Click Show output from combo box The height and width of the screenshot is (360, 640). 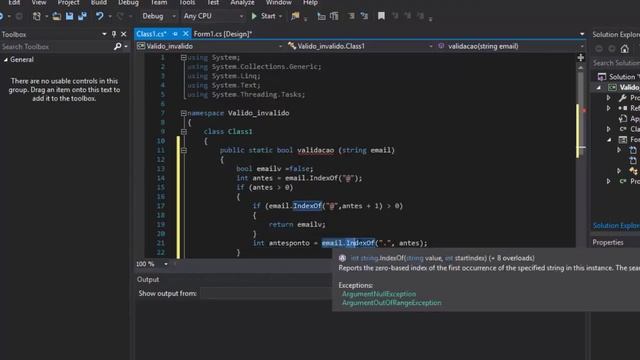pyautogui.click(x=266, y=293)
